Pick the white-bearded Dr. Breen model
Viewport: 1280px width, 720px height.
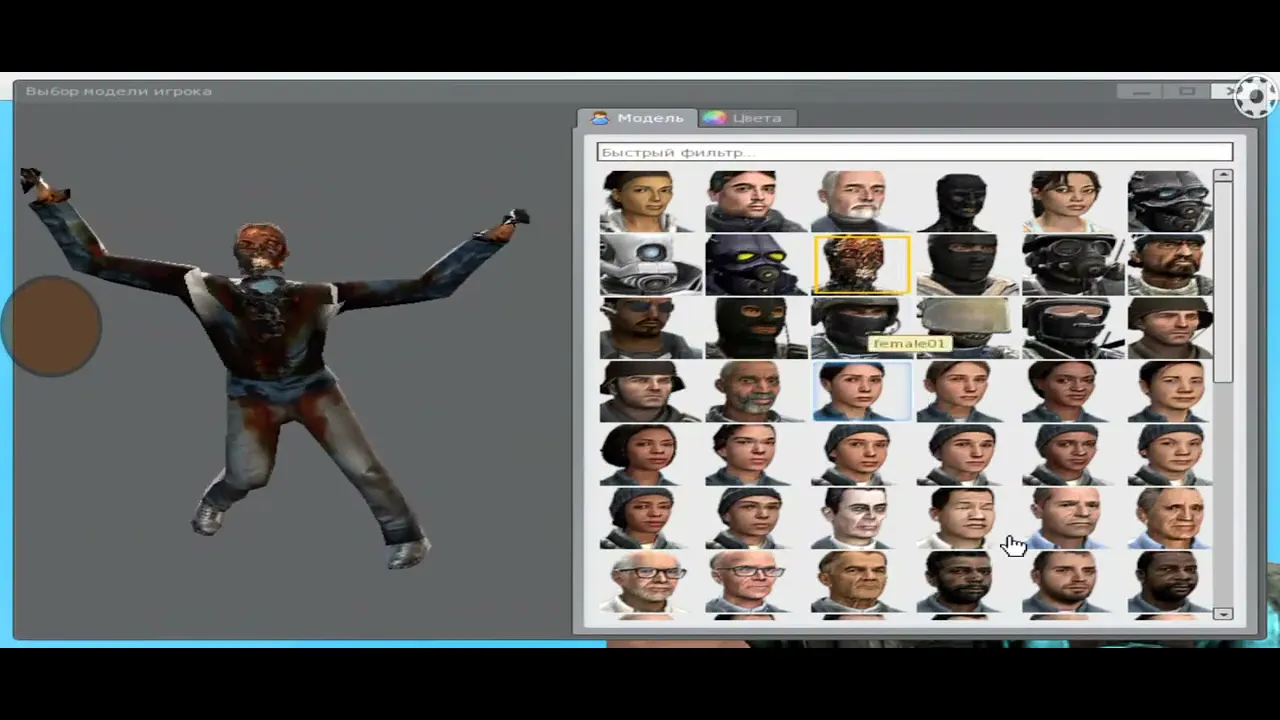(862, 201)
